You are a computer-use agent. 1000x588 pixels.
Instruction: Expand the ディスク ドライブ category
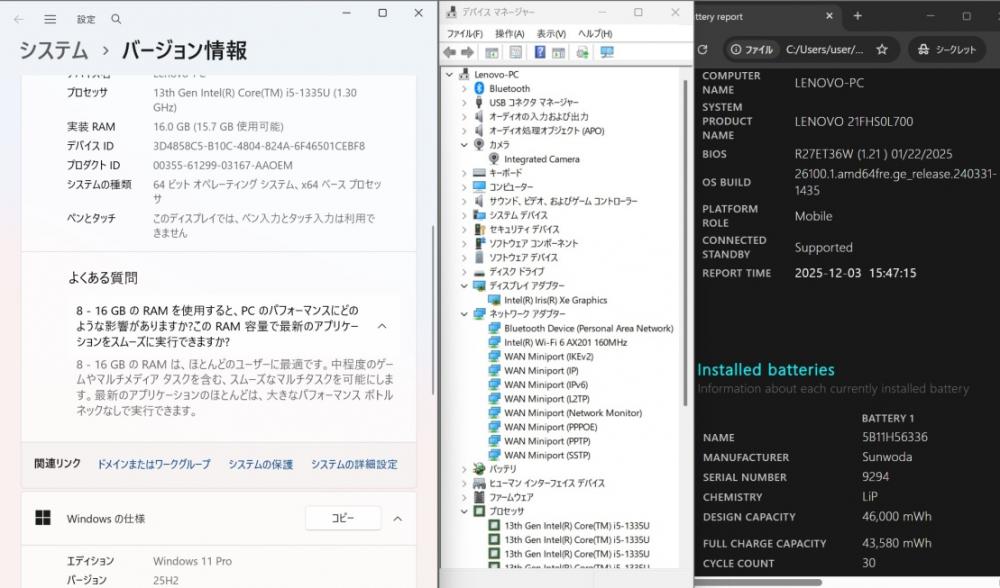click(464, 272)
